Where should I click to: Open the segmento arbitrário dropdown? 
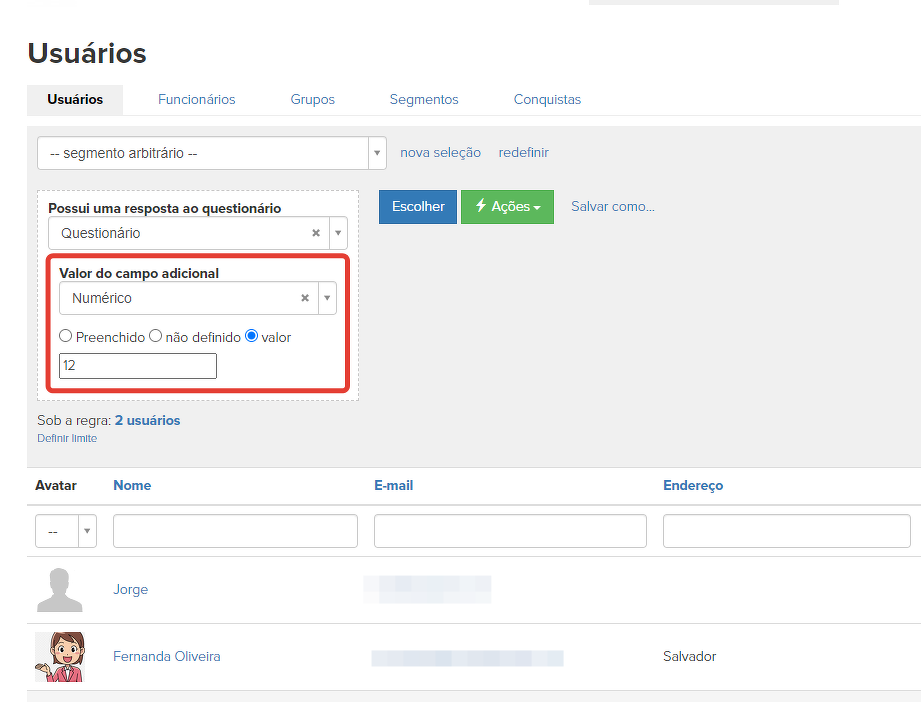[211, 153]
